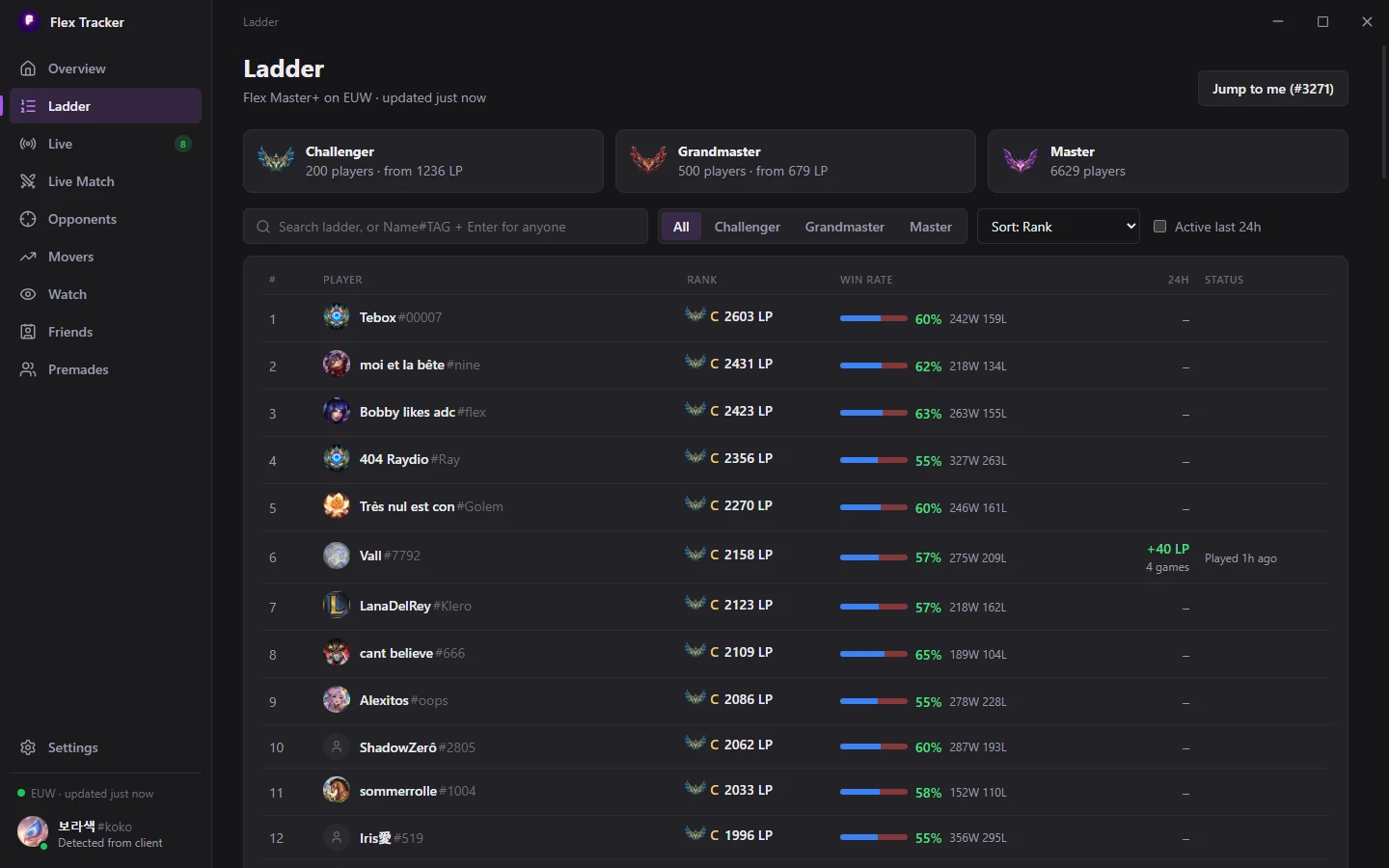This screenshot has height=868, width=1389.
Task: Switch to the Master filter tab
Action: [x=931, y=227]
